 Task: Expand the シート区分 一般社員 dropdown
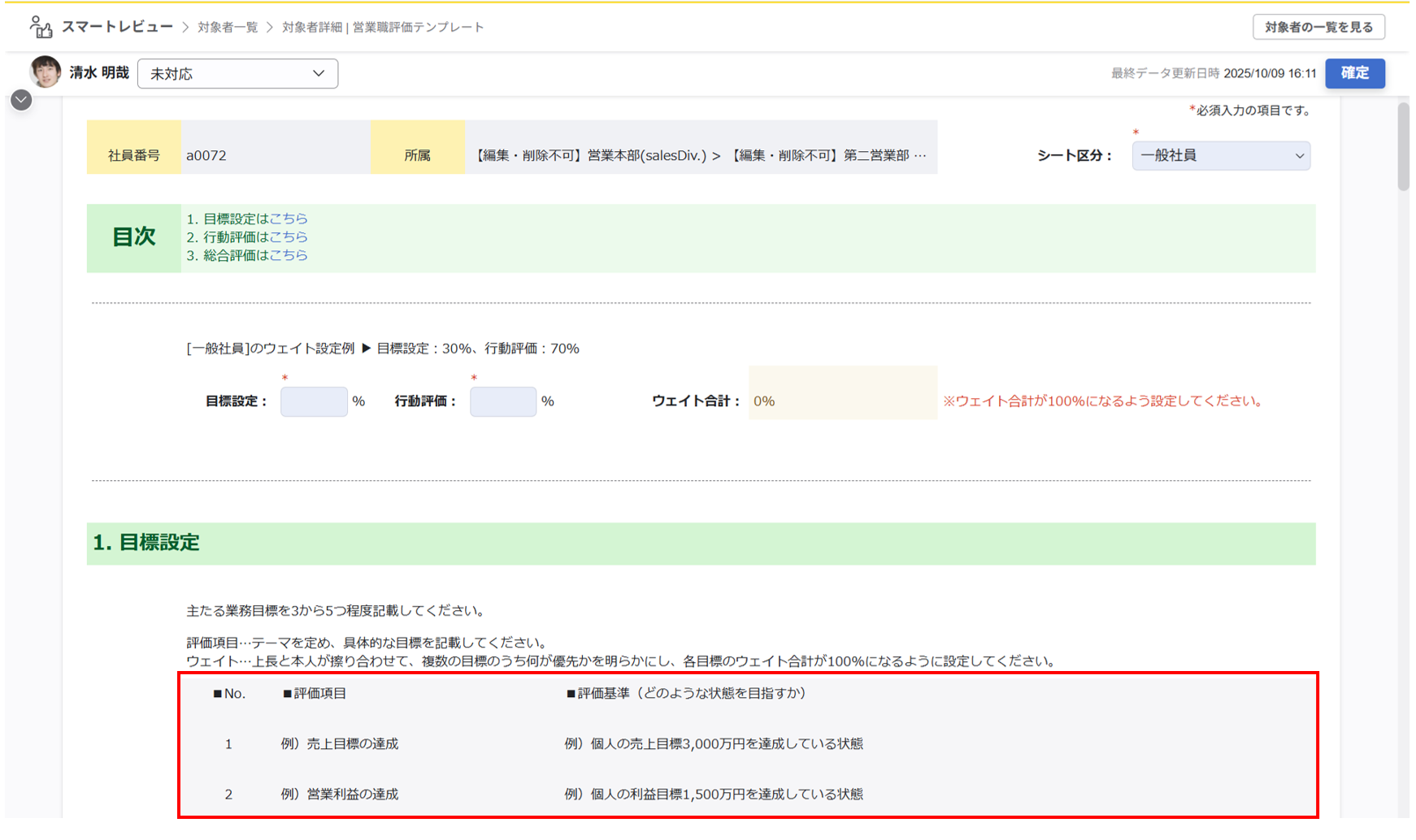coord(1220,156)
